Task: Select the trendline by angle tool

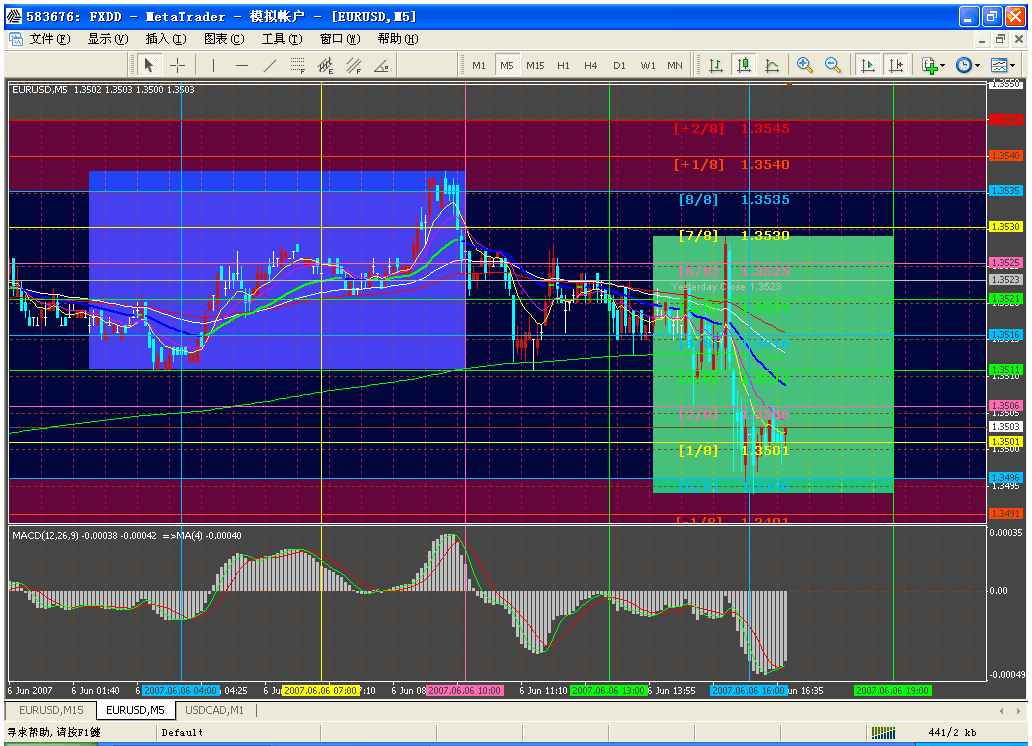Action: pos(381,65)
